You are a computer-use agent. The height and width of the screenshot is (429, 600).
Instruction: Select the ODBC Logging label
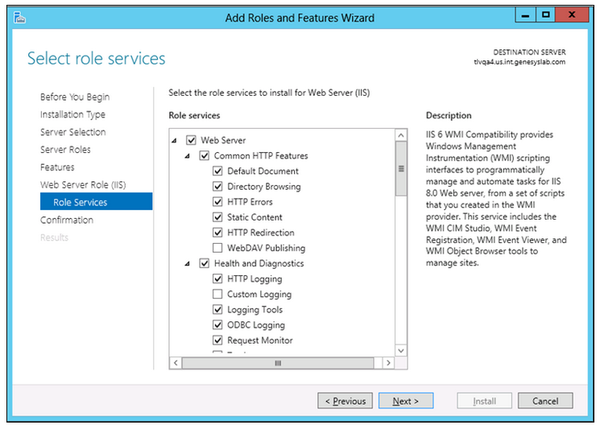(256, 325)
